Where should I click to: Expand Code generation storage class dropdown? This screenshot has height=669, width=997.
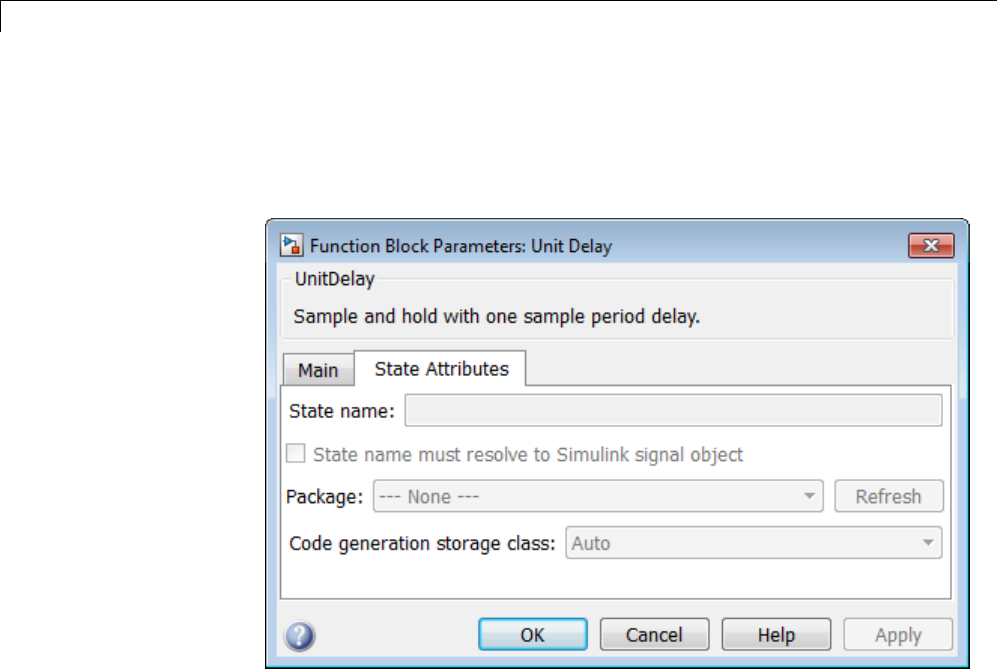tap(753, 544)
